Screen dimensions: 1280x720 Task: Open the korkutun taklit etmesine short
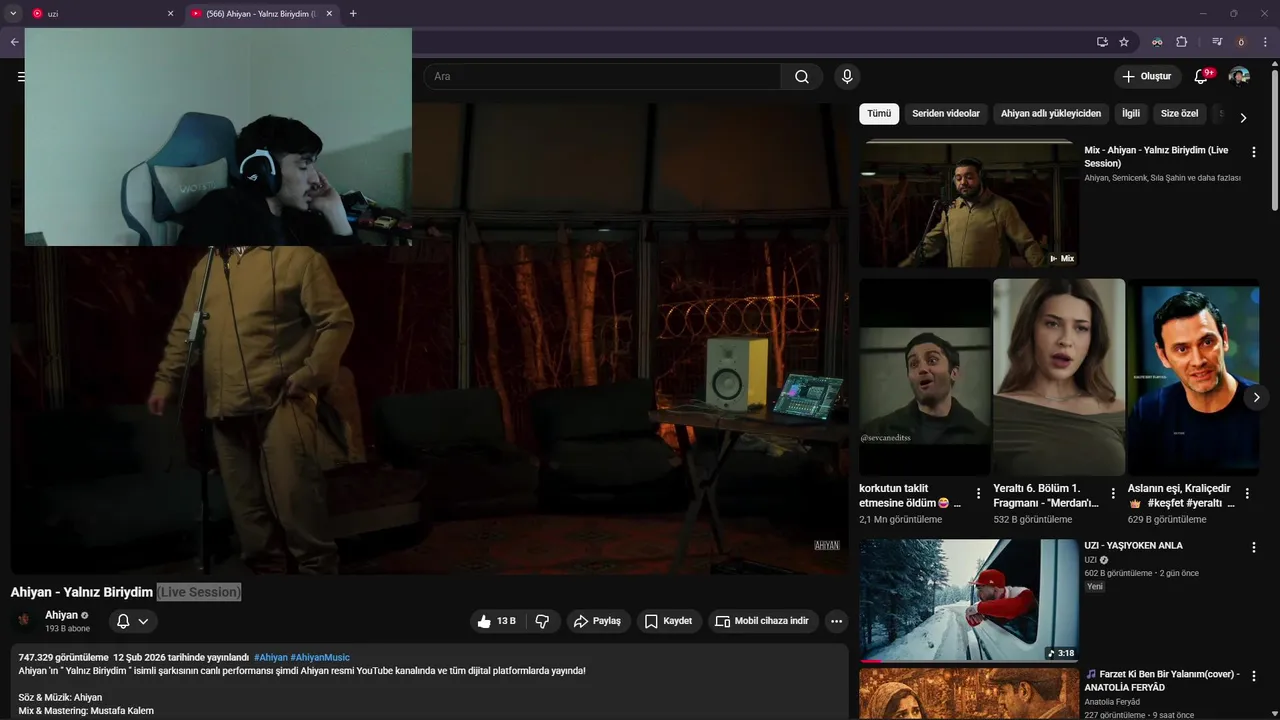925,376
